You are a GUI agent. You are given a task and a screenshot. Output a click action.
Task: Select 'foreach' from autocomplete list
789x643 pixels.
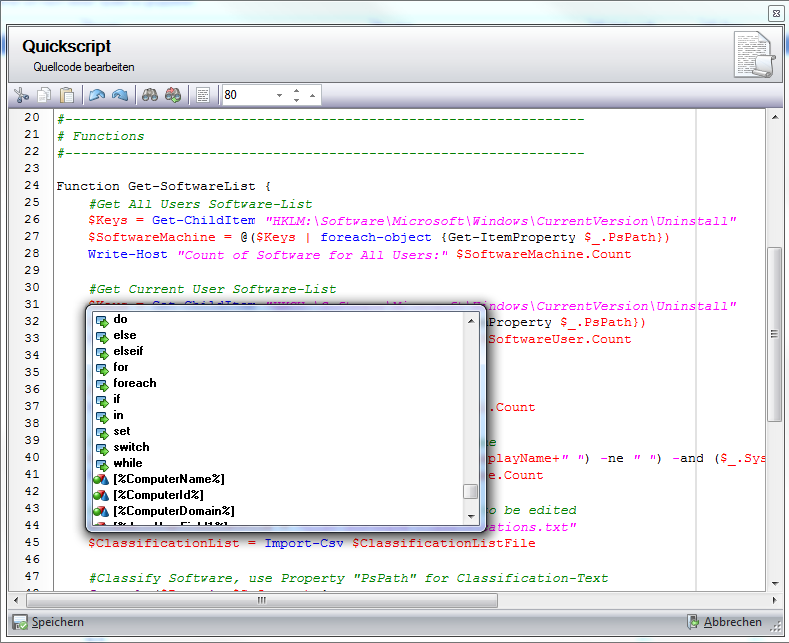coord(135,383)
